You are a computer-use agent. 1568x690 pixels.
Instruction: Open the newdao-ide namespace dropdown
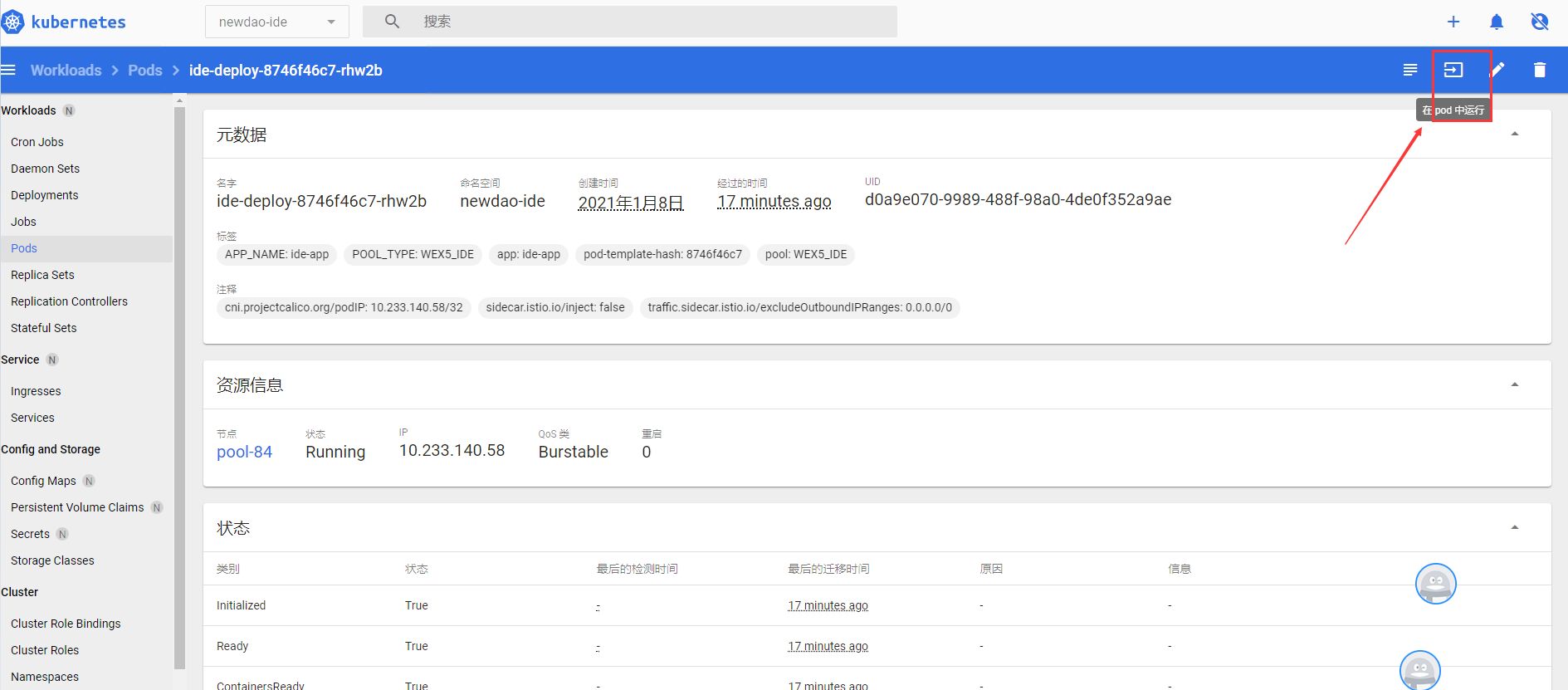coord(276,22)
